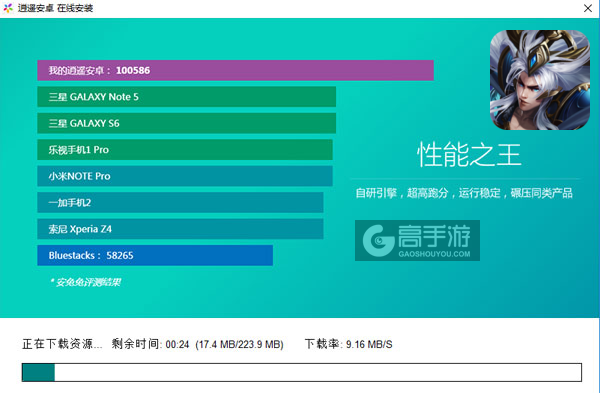Click the 下载率: 9.16 MB/S speed text
This screenshot has width=600, height=393.
pos(349,344)
